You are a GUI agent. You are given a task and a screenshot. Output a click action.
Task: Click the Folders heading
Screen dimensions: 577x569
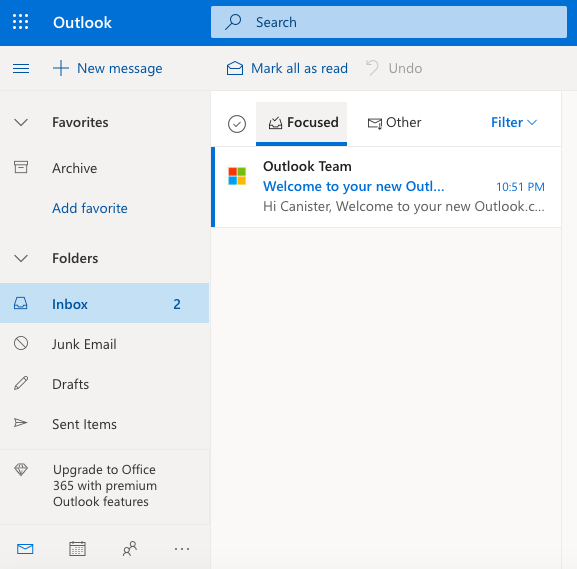coord(75,258)
